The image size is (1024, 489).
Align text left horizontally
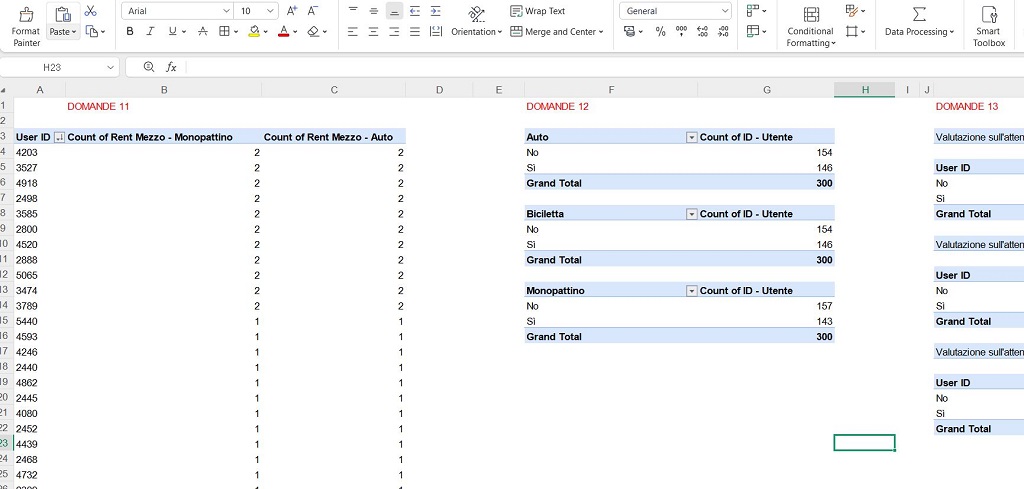(353, 31)
